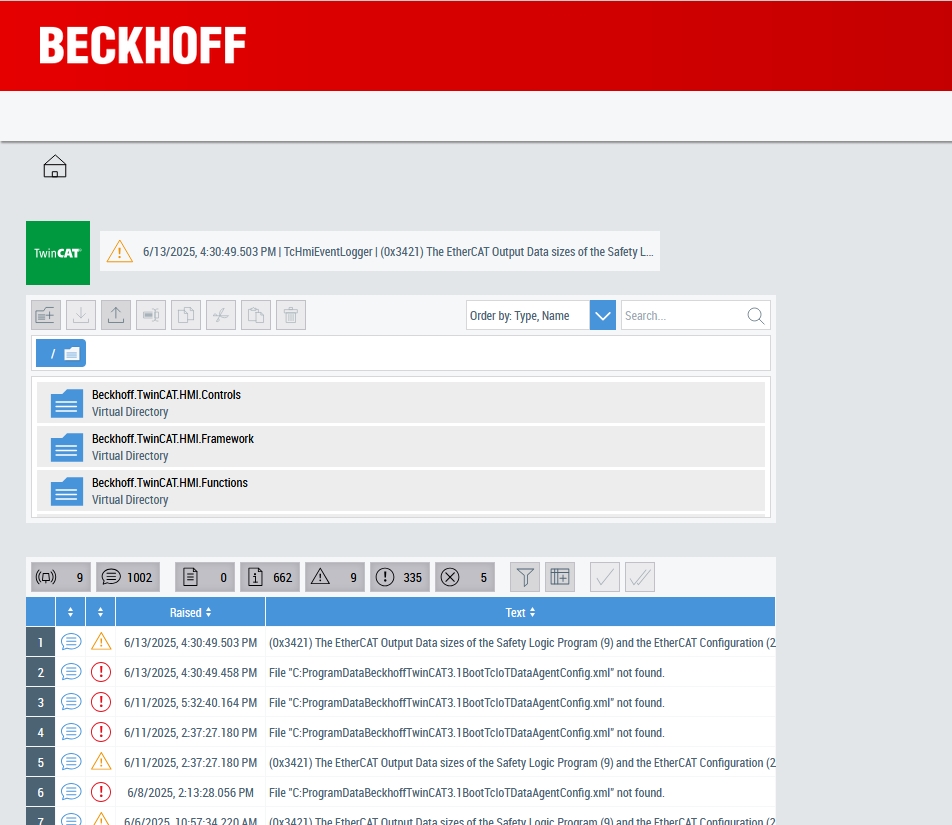Click the row 4 'not found' message text
The image size is (952, 825).
click(x=467, y=732)
